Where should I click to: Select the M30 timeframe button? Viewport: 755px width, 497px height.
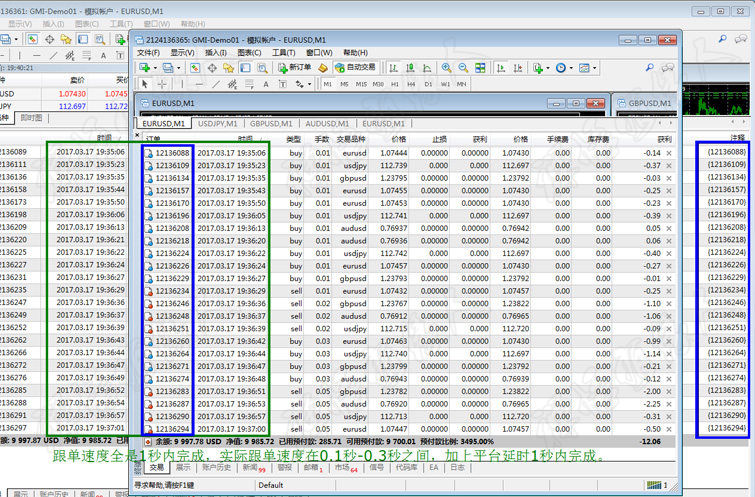[x=378, y=84]
